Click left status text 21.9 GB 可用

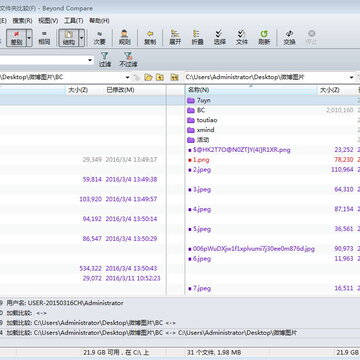tap(116, 352)
